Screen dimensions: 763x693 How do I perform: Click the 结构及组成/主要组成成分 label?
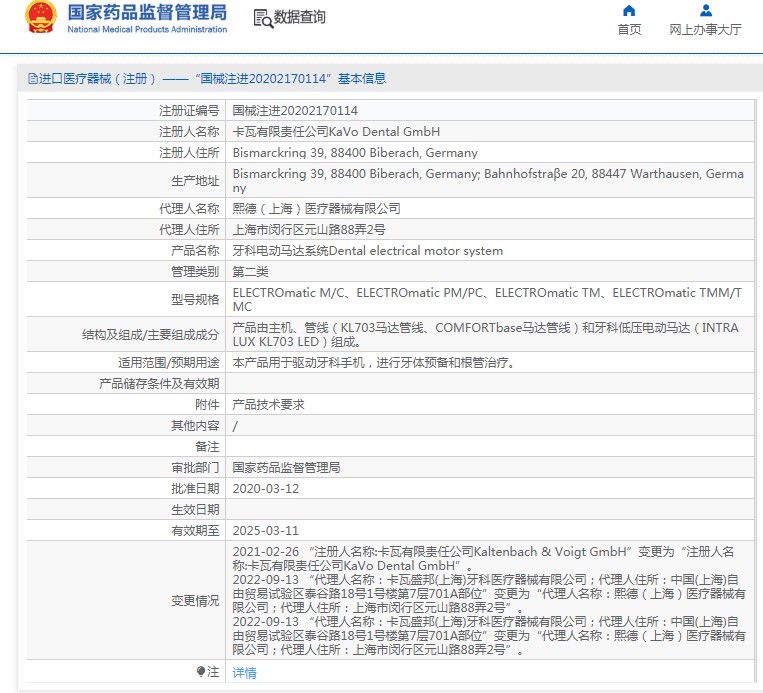pos(150,334)
